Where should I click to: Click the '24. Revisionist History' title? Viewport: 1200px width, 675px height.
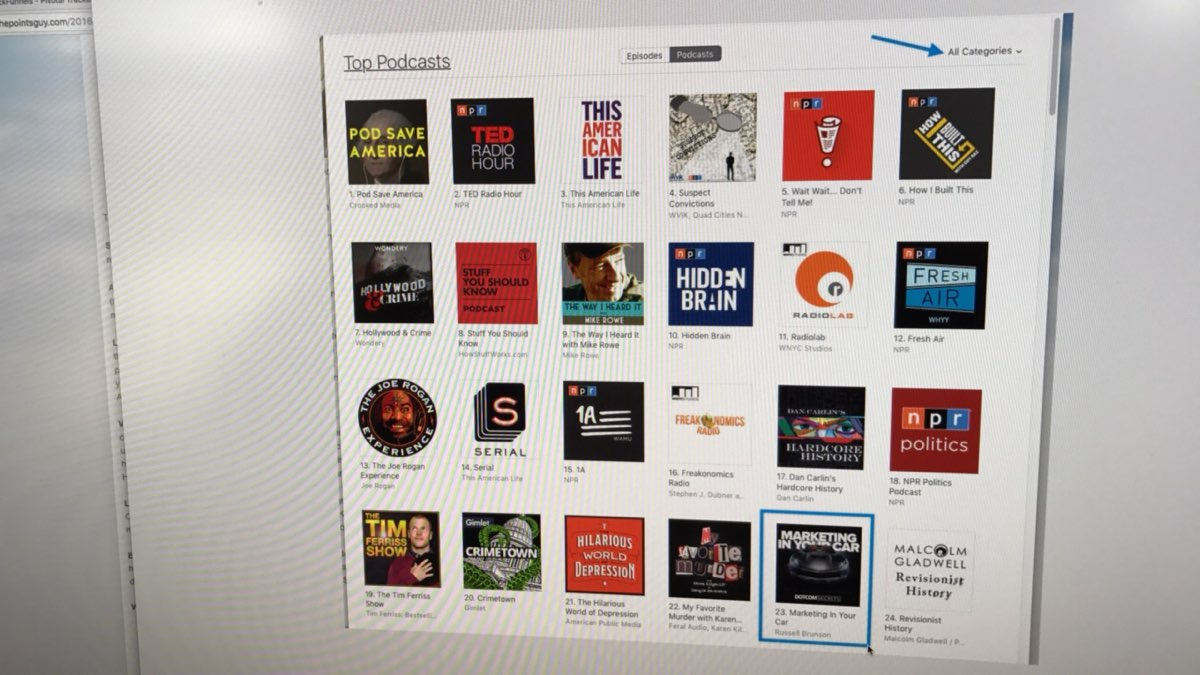914,624
